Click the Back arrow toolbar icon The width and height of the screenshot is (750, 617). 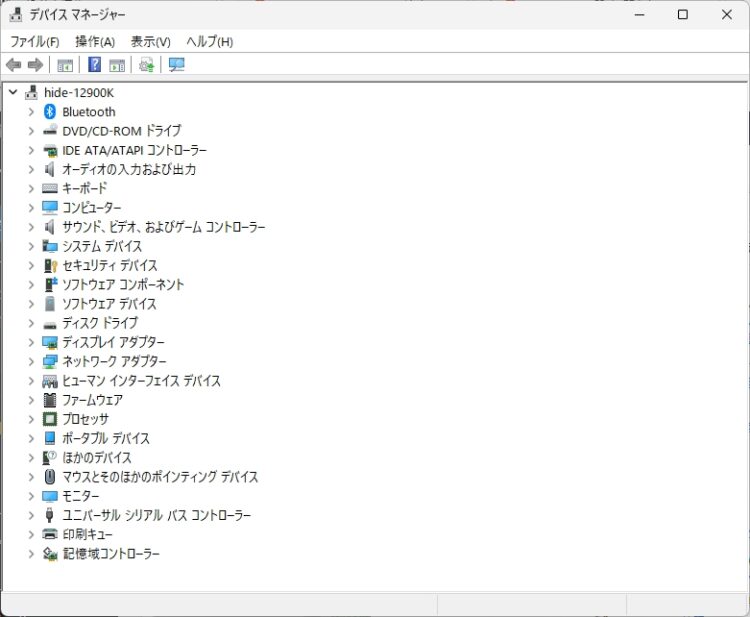tap(14, 65)
